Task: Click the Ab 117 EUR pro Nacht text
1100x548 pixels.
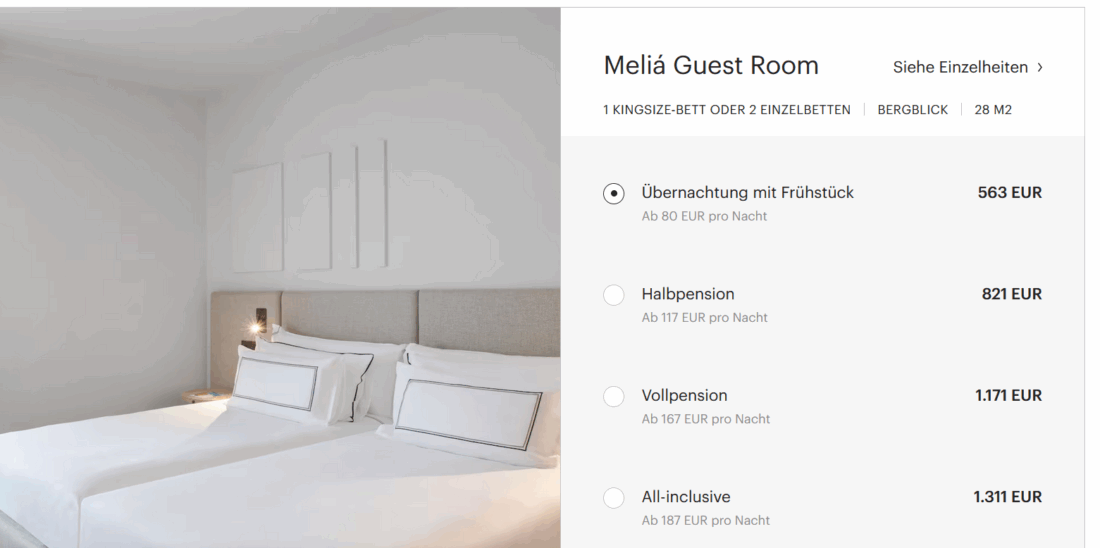Action: pyautogui.click(x=704, y=317)
